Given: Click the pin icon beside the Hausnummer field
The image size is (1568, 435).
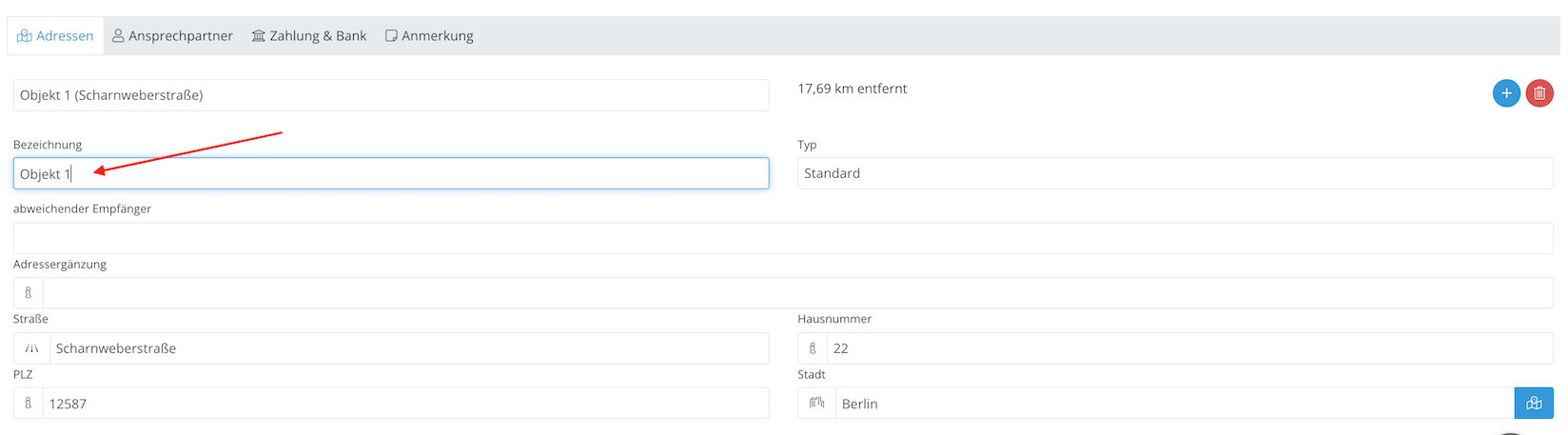Looking at the screenshot, I should [813, 348].
